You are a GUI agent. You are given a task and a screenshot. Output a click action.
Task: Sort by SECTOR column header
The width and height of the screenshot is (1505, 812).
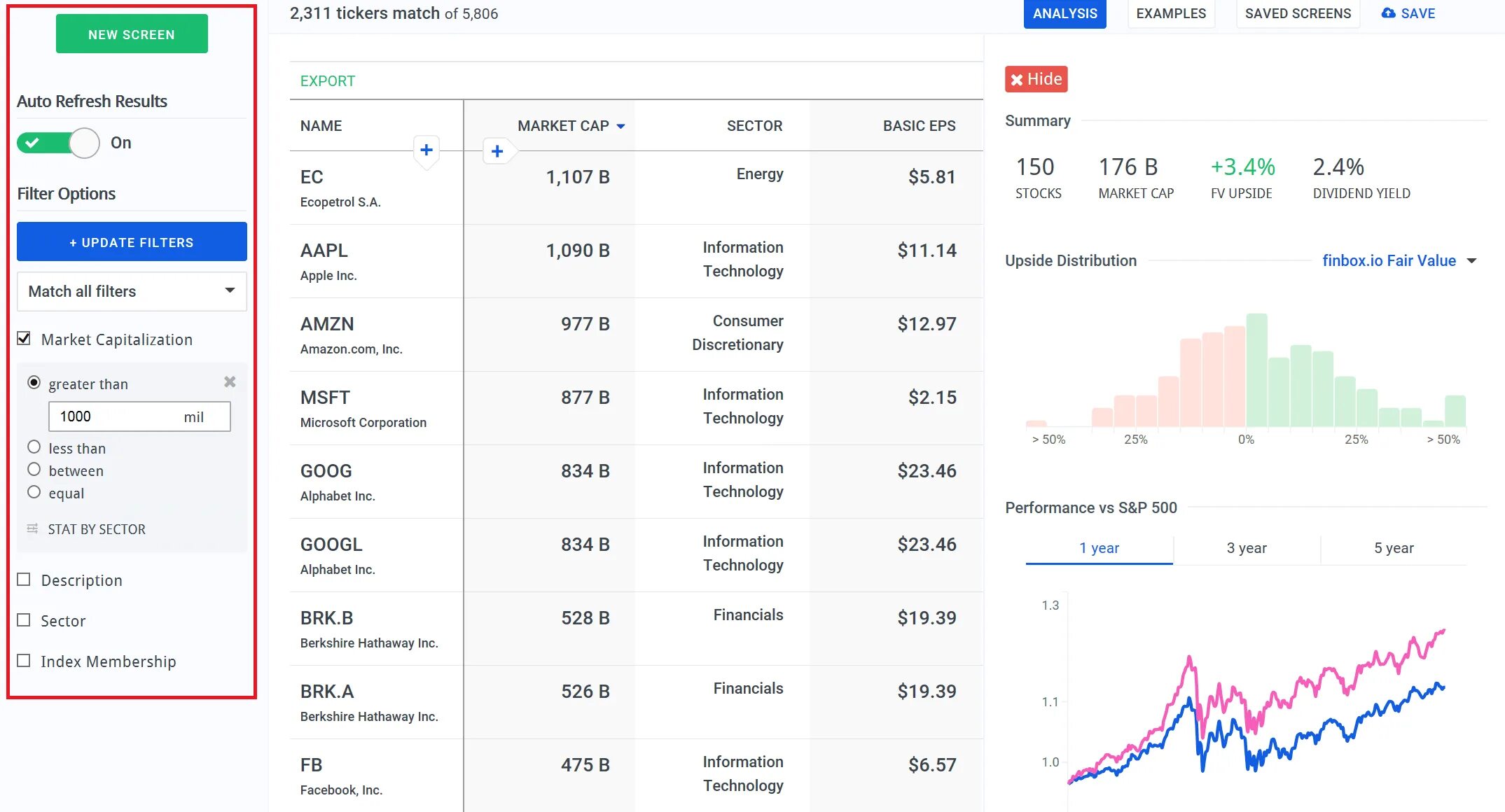[754, 126]
